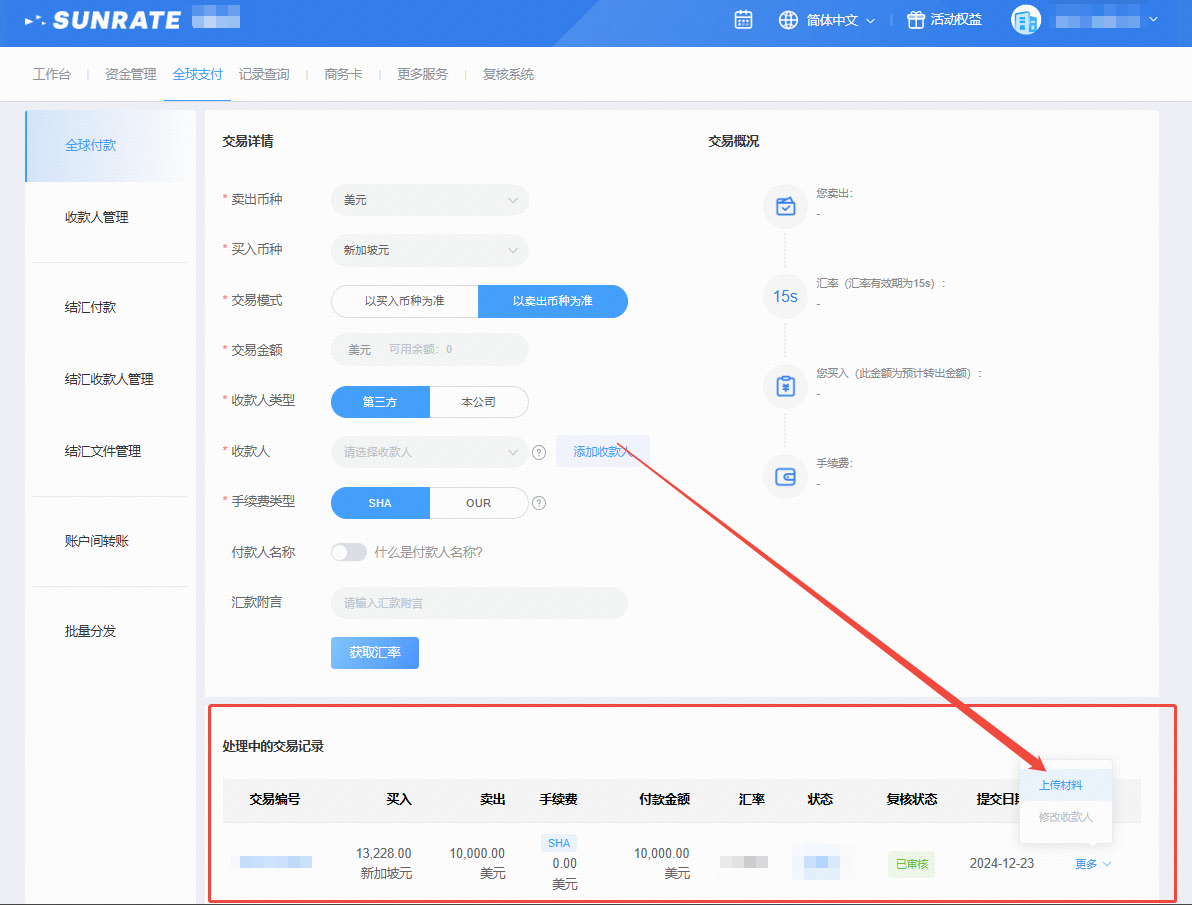Screen dimensions: 1192x905
Task: Click the gift icon for 活动权益
Action: (916, 20)
